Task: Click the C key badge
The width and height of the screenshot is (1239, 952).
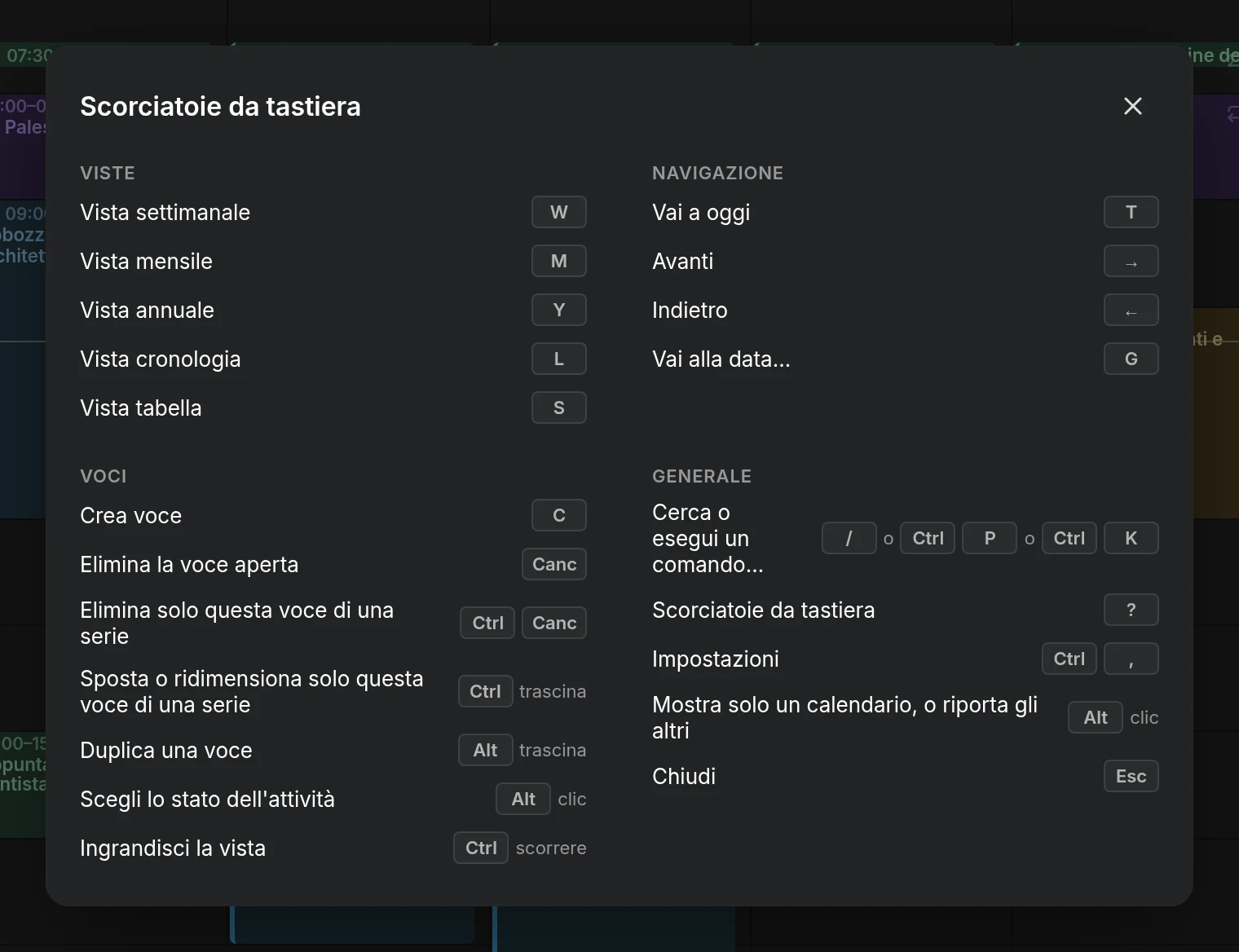Action: [x=559, y=515]
